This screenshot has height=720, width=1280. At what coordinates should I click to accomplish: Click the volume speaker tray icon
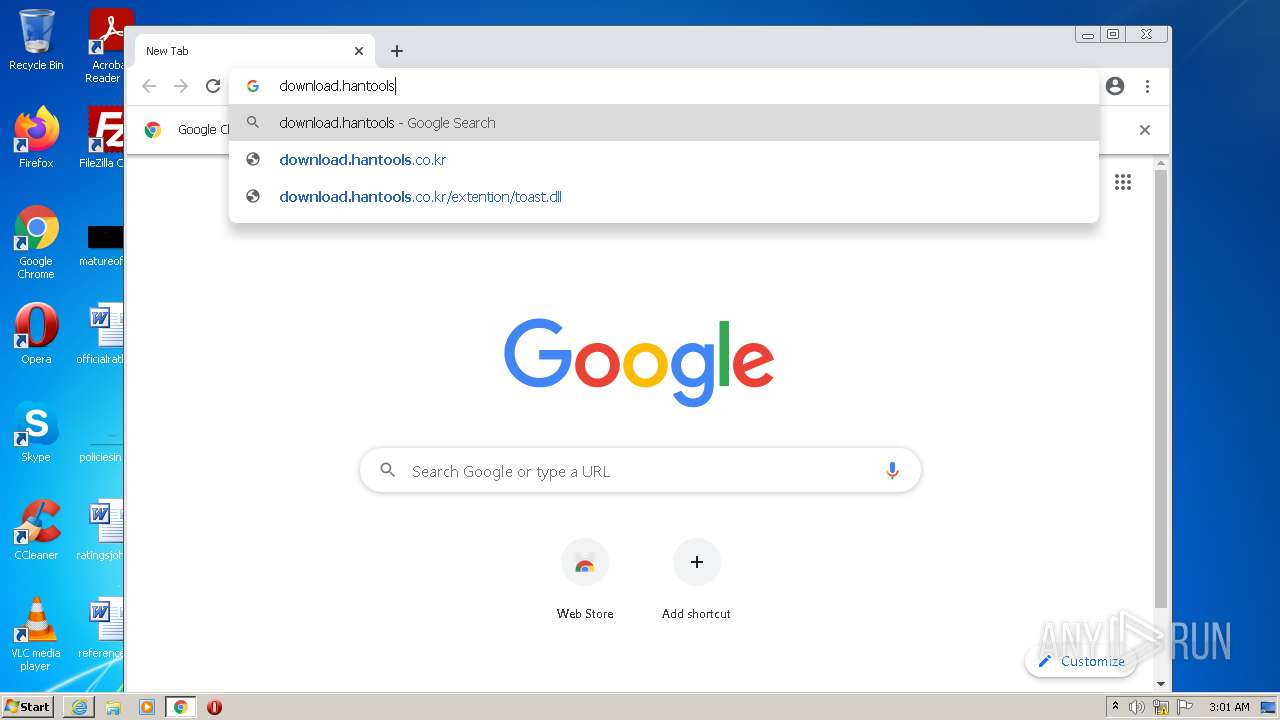click(x=1137, y=707)
